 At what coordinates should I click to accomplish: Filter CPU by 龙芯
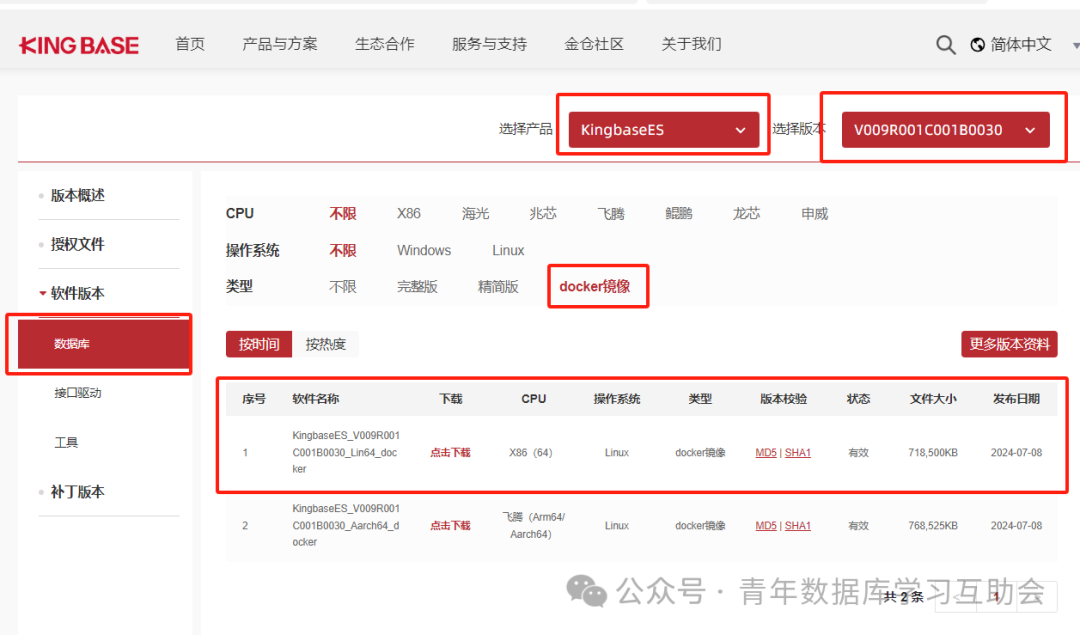pyautogui.click(x=747, y=214)
